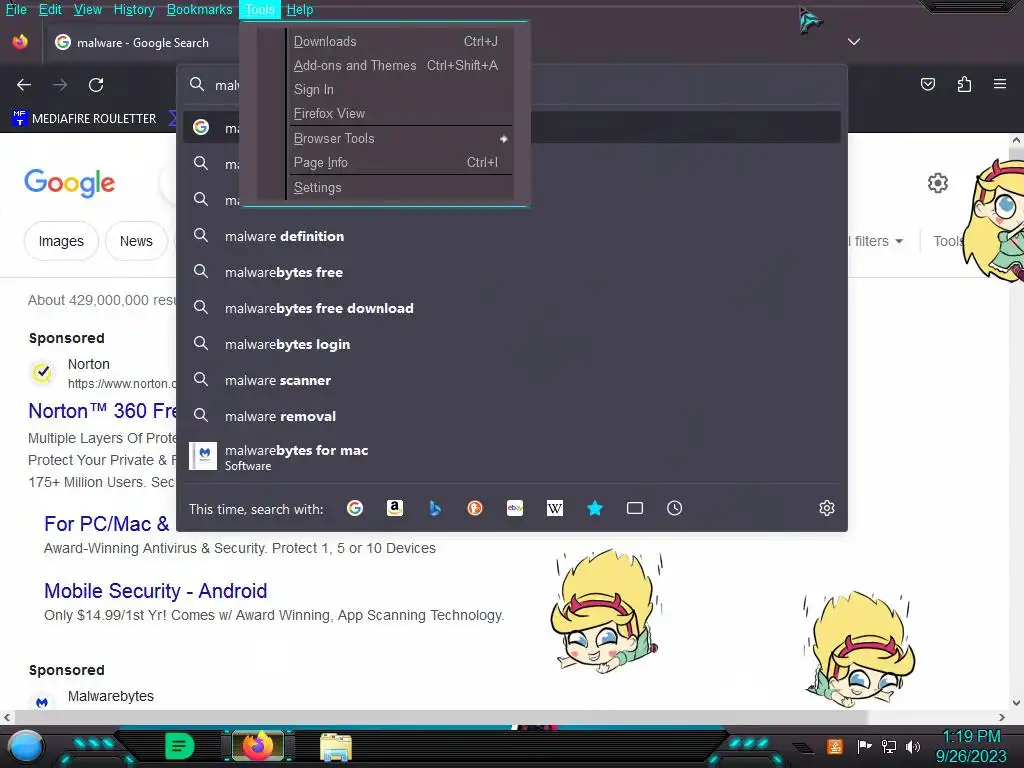
Task: Open the Pocket save icon
Action: (x=928, y=84)
